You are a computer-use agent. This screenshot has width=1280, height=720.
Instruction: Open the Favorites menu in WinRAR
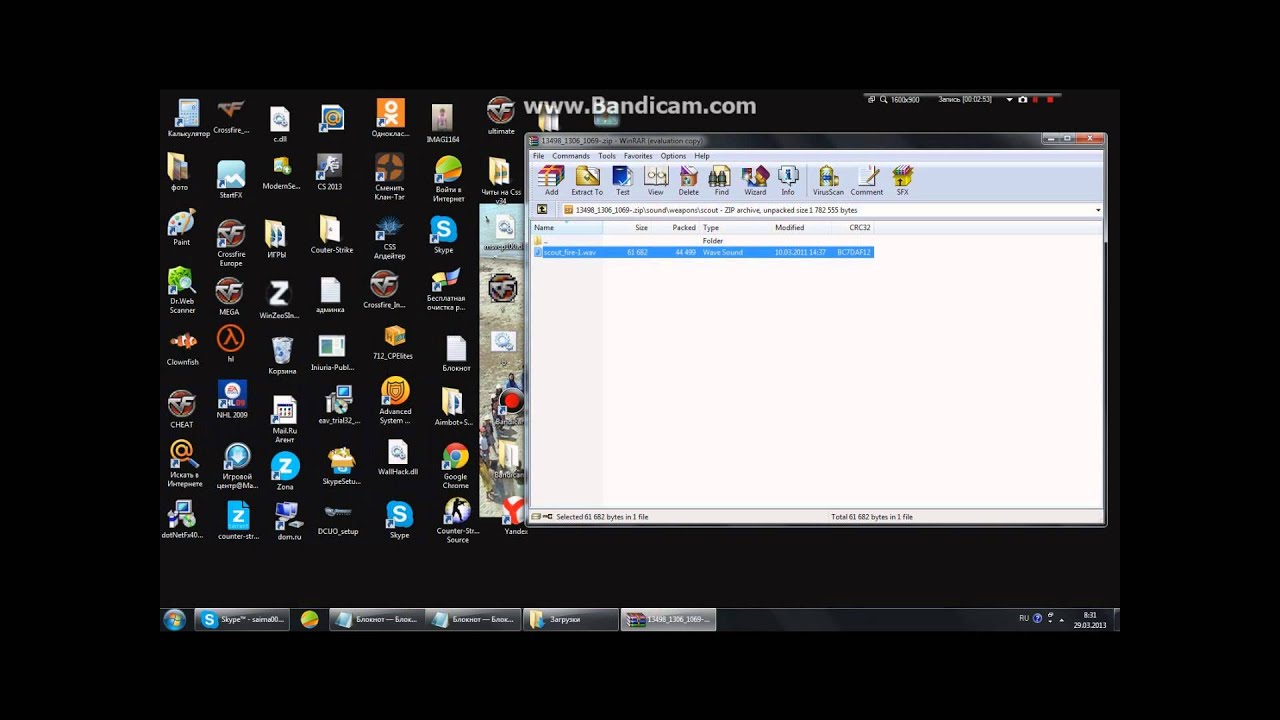pyautogui.click(x=638, y=156)
